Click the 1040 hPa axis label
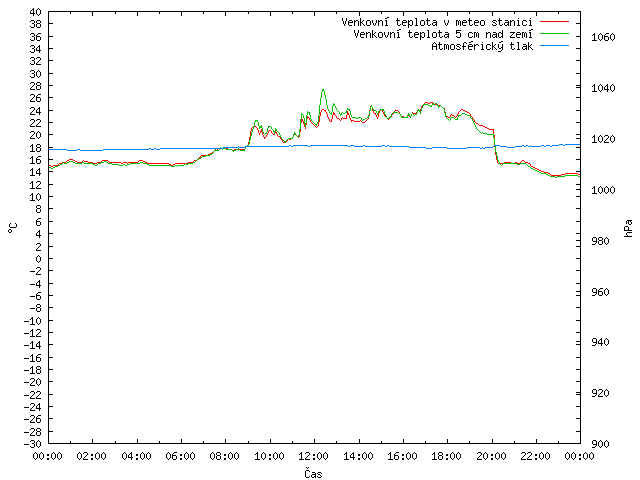This screenshot has width=640, height=480. (603, 88)
